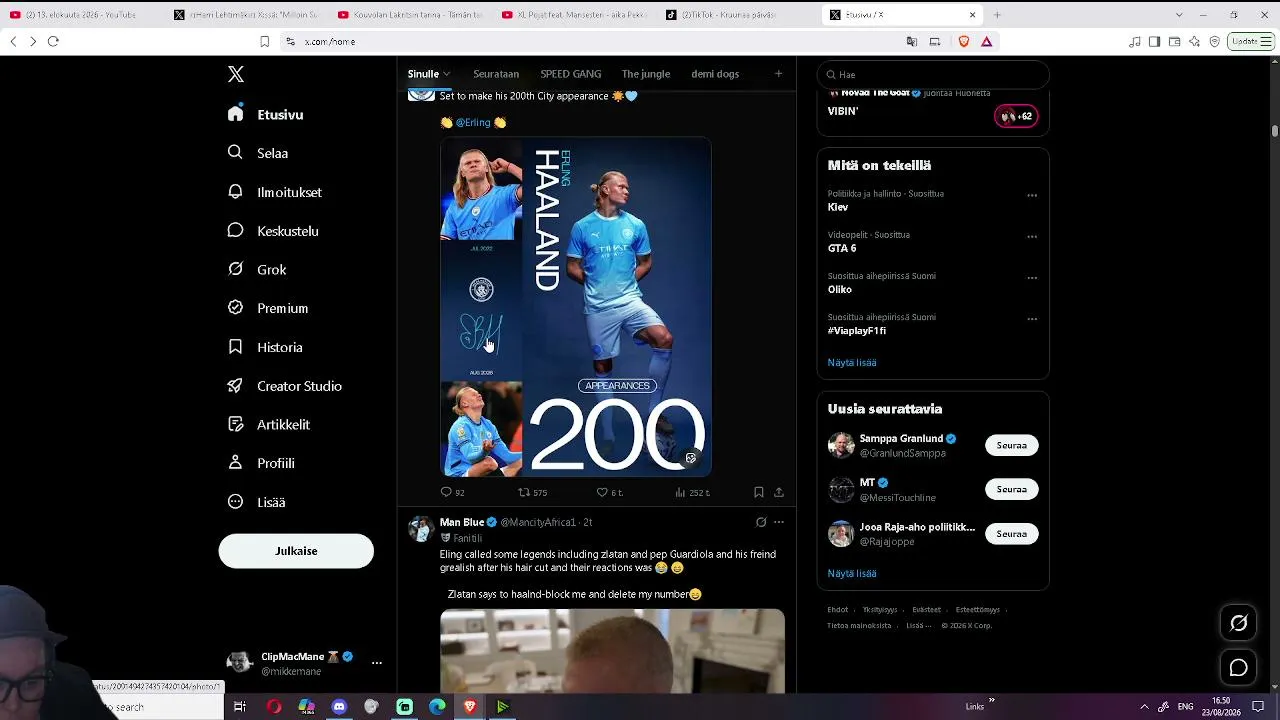Open Brave wallet icon in toolbar

click(1174, 41)
